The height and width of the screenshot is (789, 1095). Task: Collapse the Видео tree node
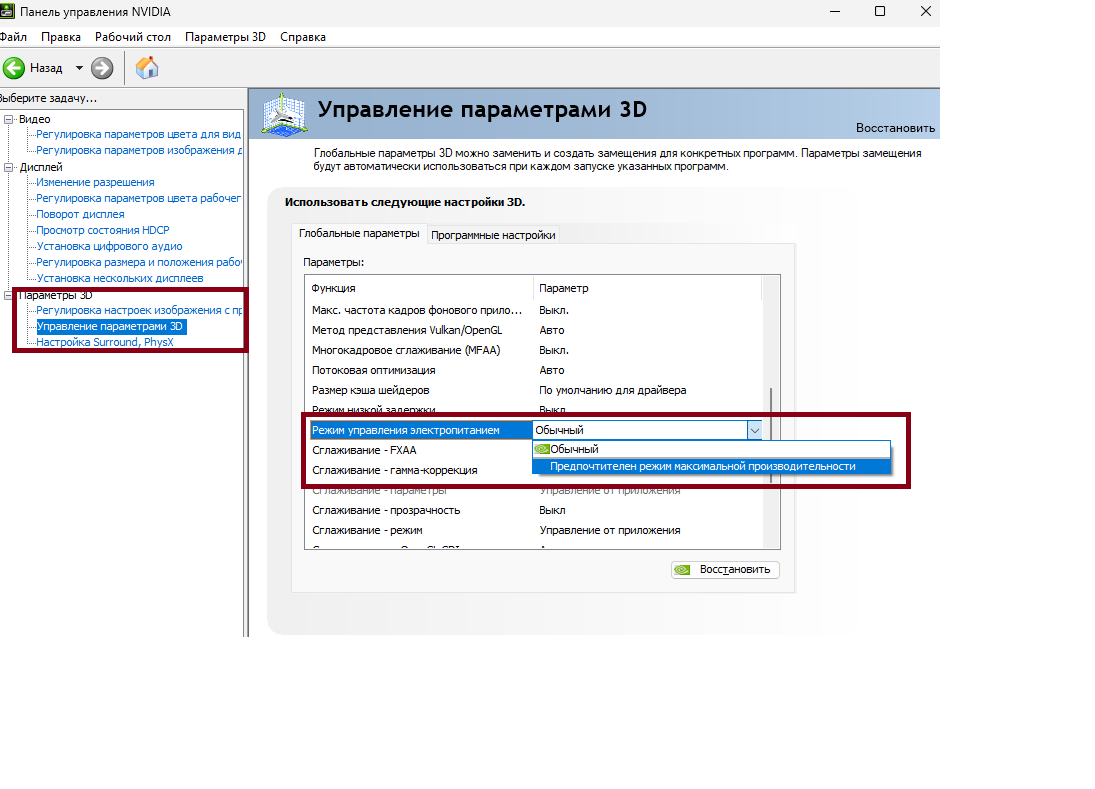[8, 119]
